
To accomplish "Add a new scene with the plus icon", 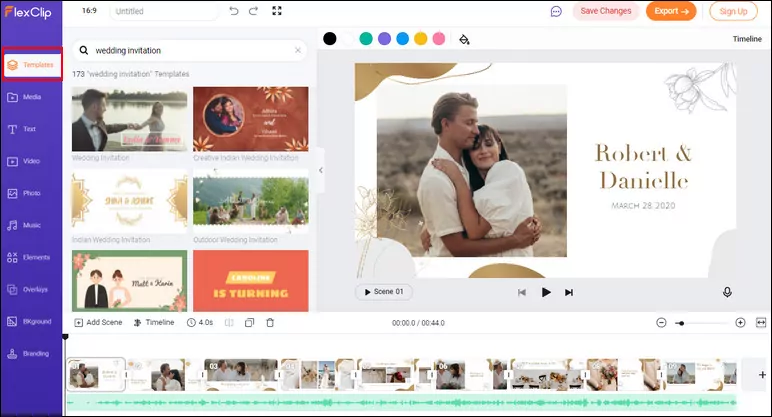I will [x=762, y=375].
